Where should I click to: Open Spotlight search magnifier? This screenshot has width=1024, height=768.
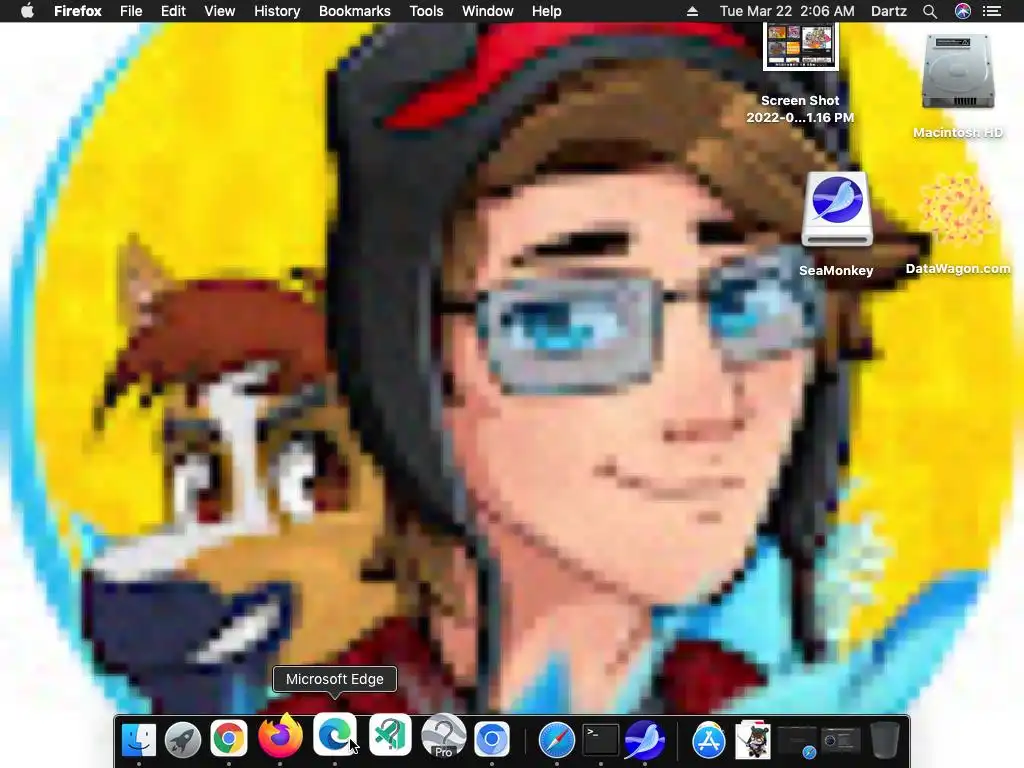tap(930, 11)
